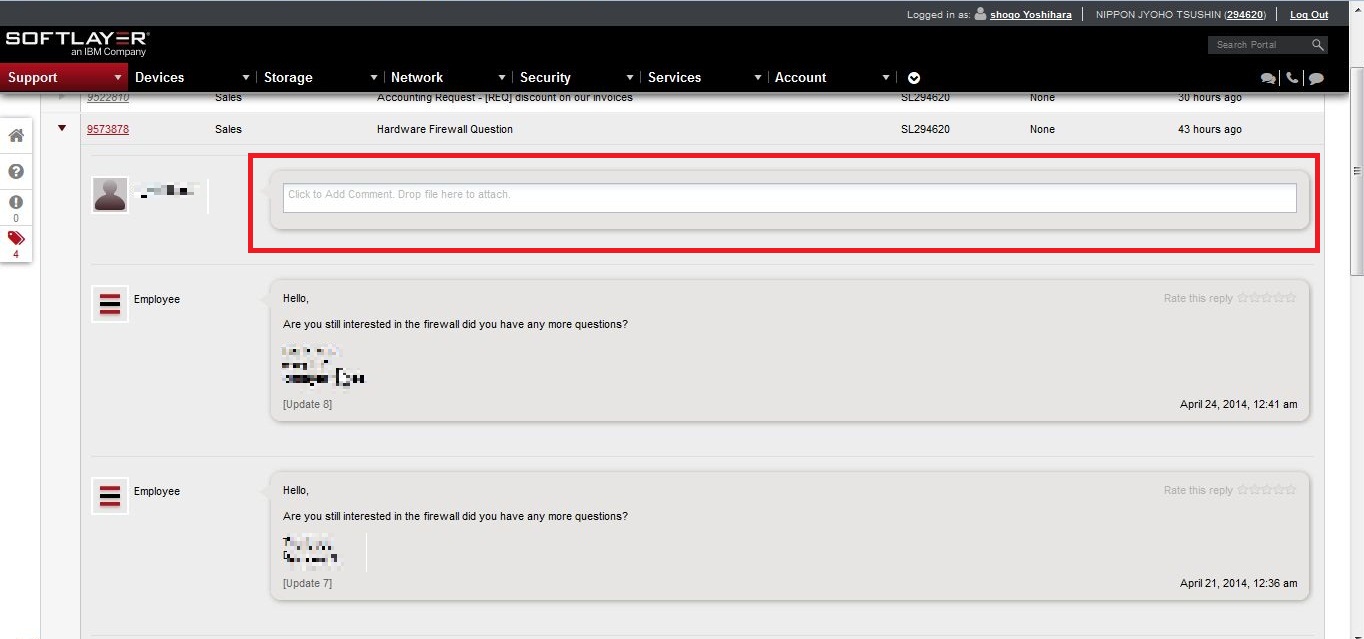Click the Log Out link
1364x639 pixels.
(1309, 15)
